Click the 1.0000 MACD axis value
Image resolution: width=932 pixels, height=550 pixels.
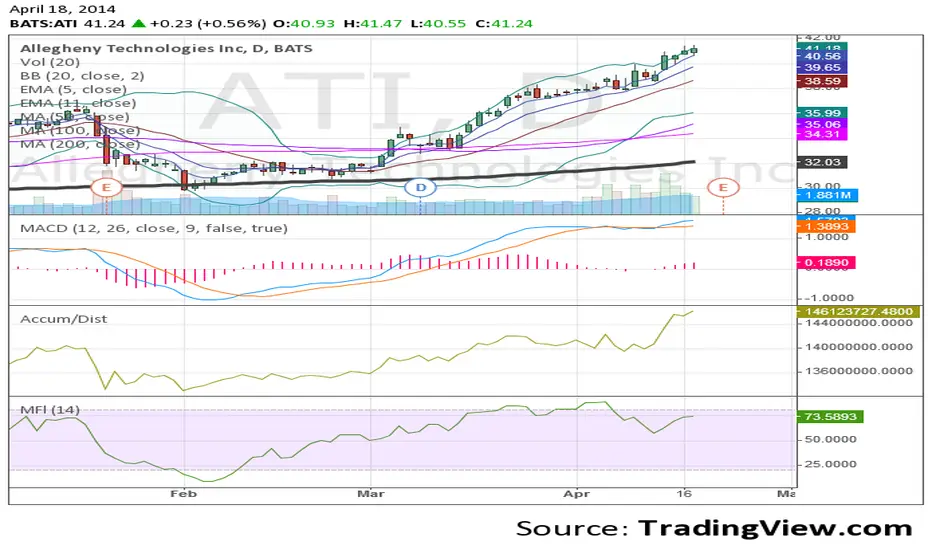tap(827, 237)
